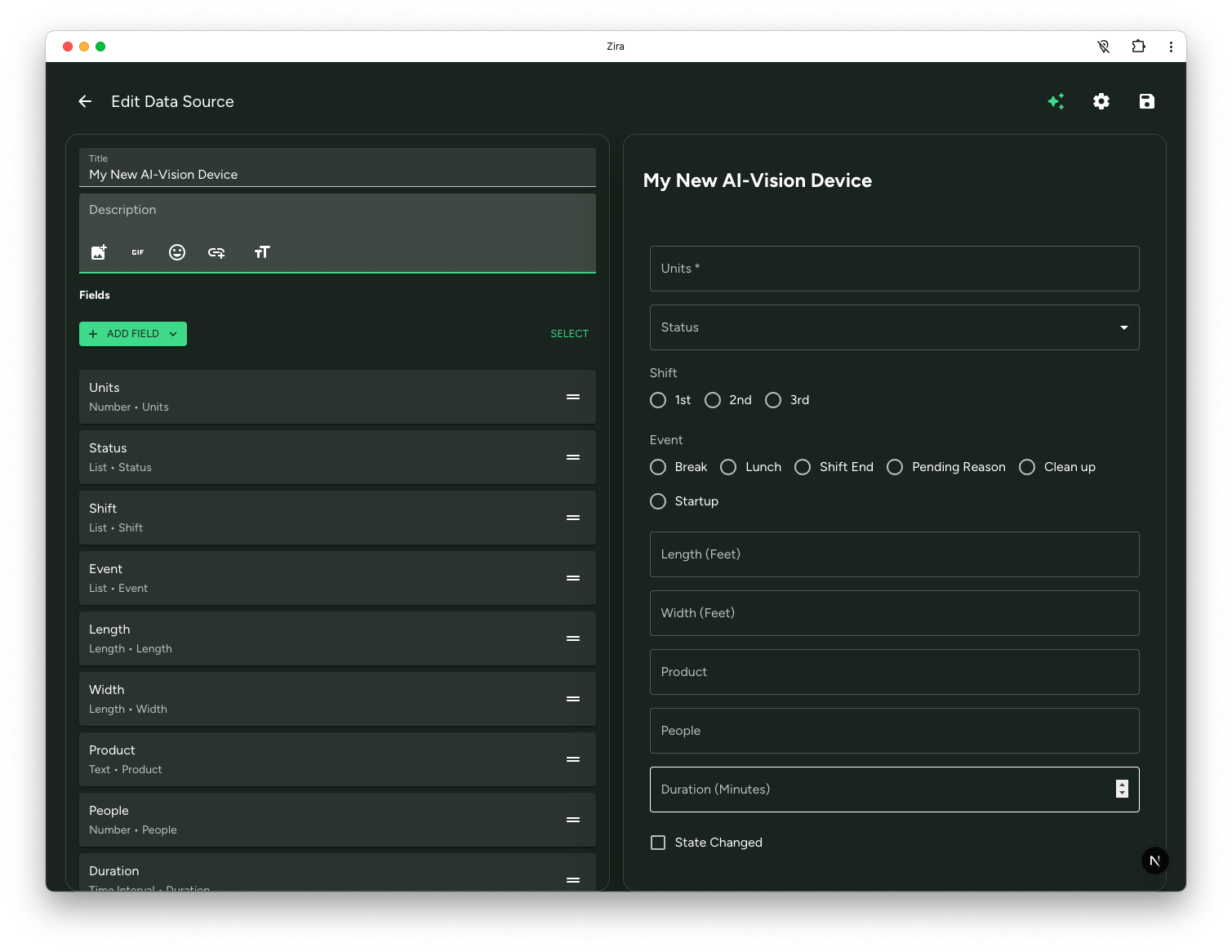Select the 3rd shift radio button
Image resolution: width=1232 pixels, height=952 pixels.
click(x=773, y=400)
